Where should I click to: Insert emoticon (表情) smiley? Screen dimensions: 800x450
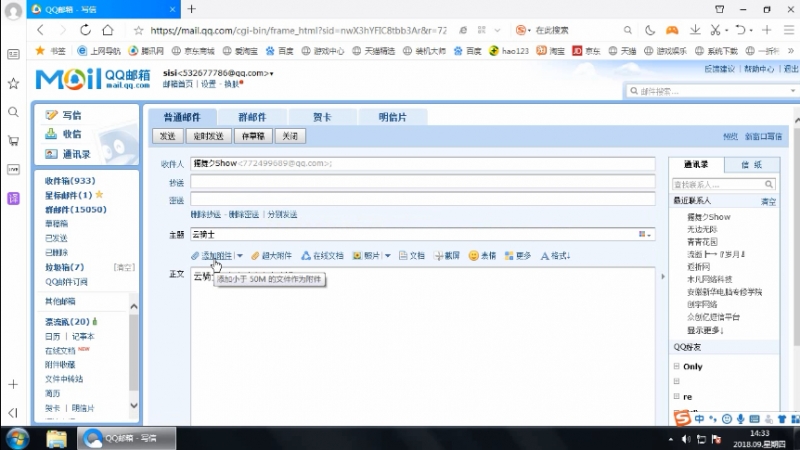coord(482,256)
